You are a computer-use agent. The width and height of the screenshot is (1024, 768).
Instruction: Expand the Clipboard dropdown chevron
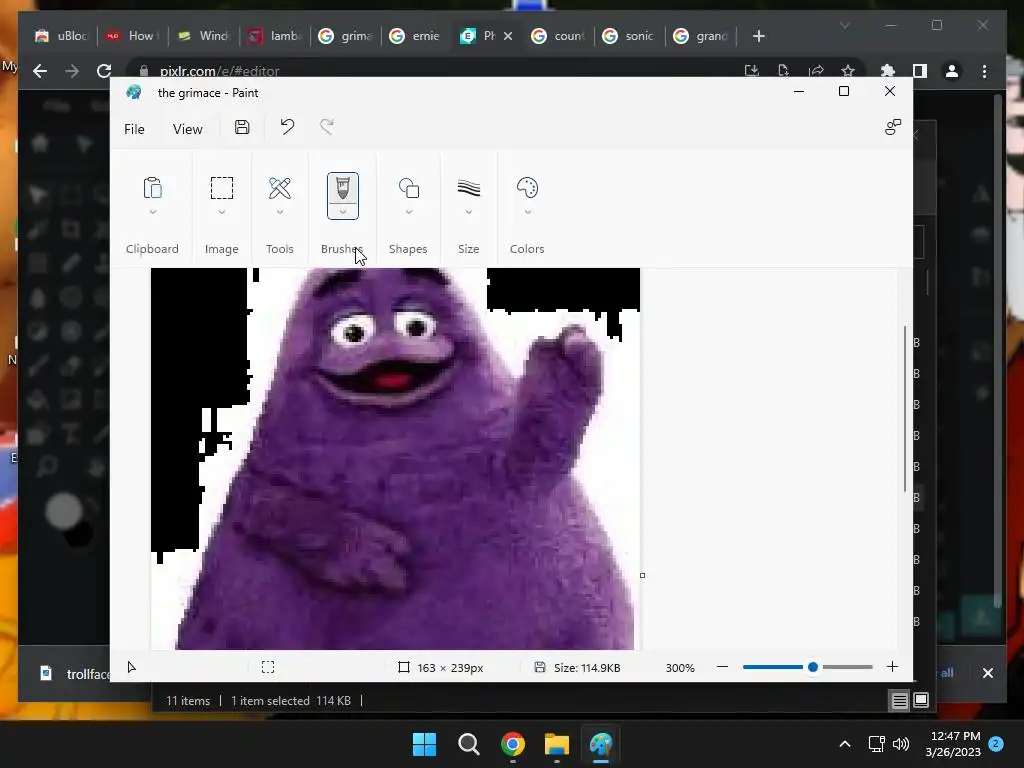pos(152,212)
